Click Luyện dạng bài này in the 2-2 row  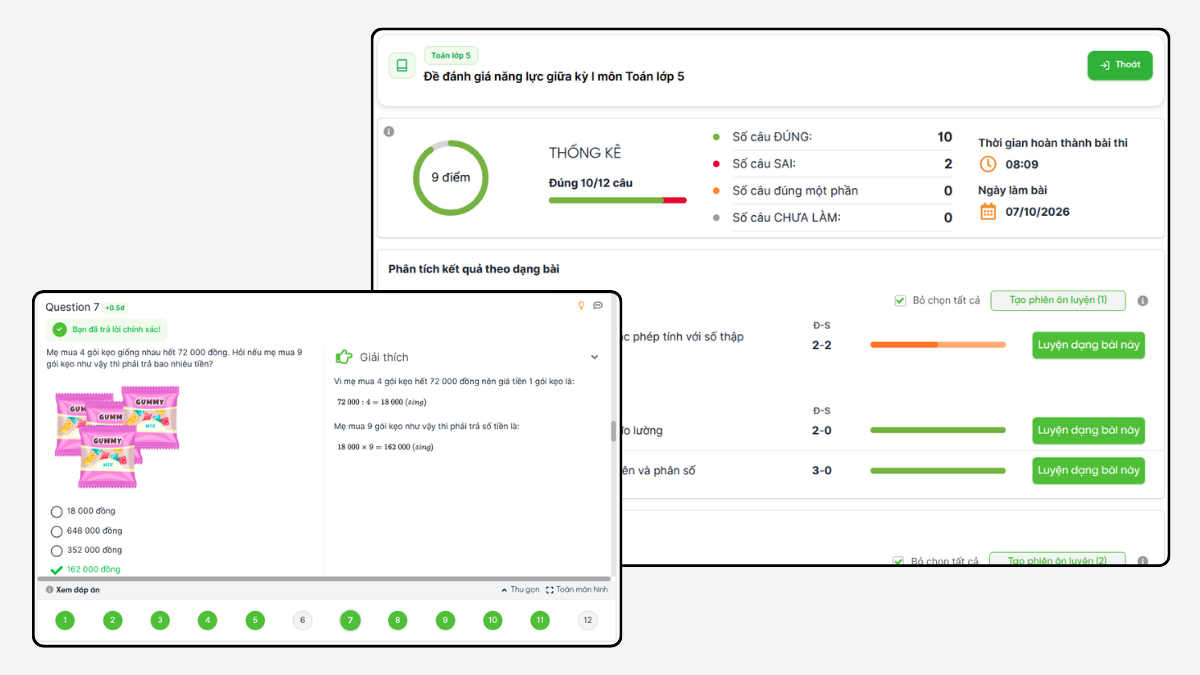pyautogui.click(x=1089, y=345)
